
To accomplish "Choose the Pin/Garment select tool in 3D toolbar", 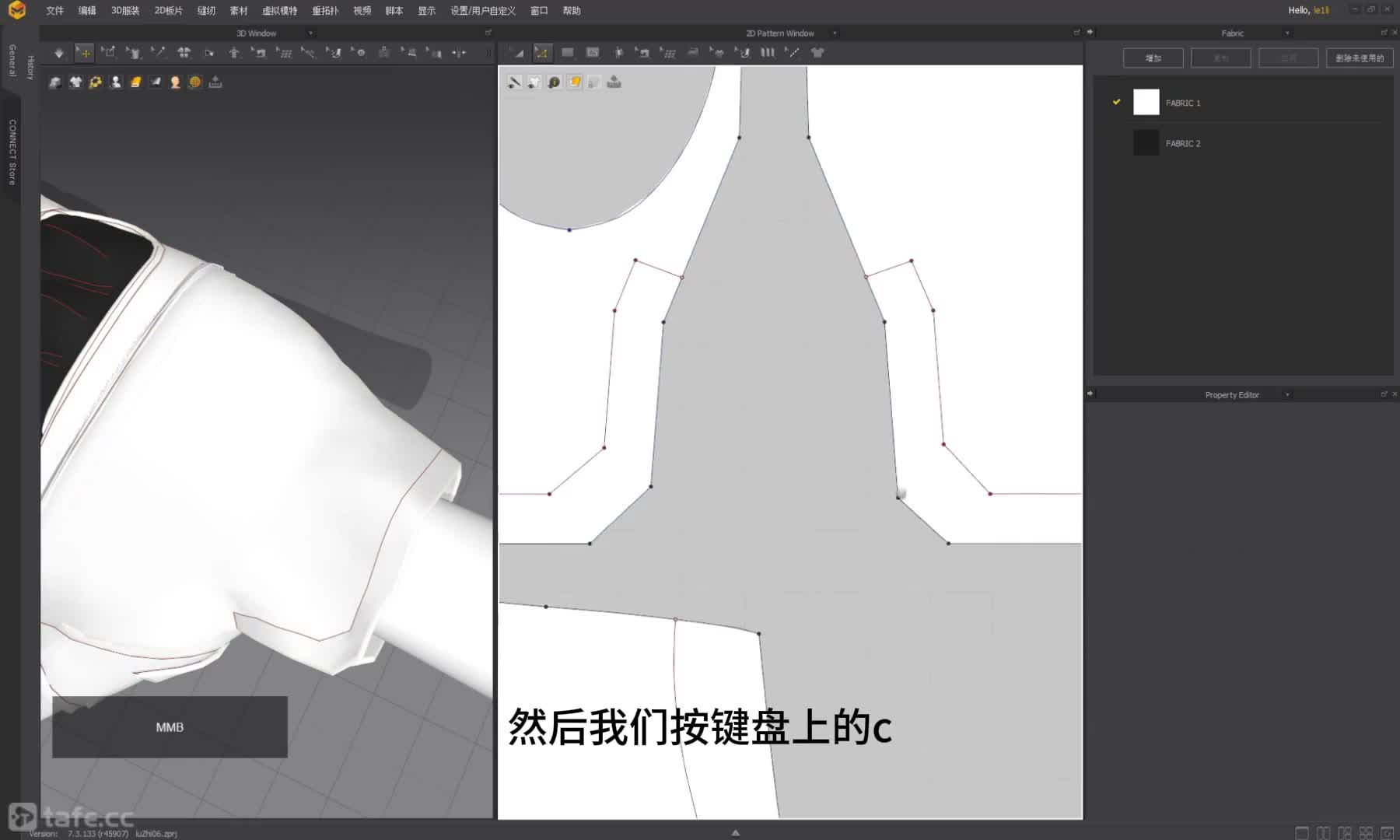I will pos(134,53).
